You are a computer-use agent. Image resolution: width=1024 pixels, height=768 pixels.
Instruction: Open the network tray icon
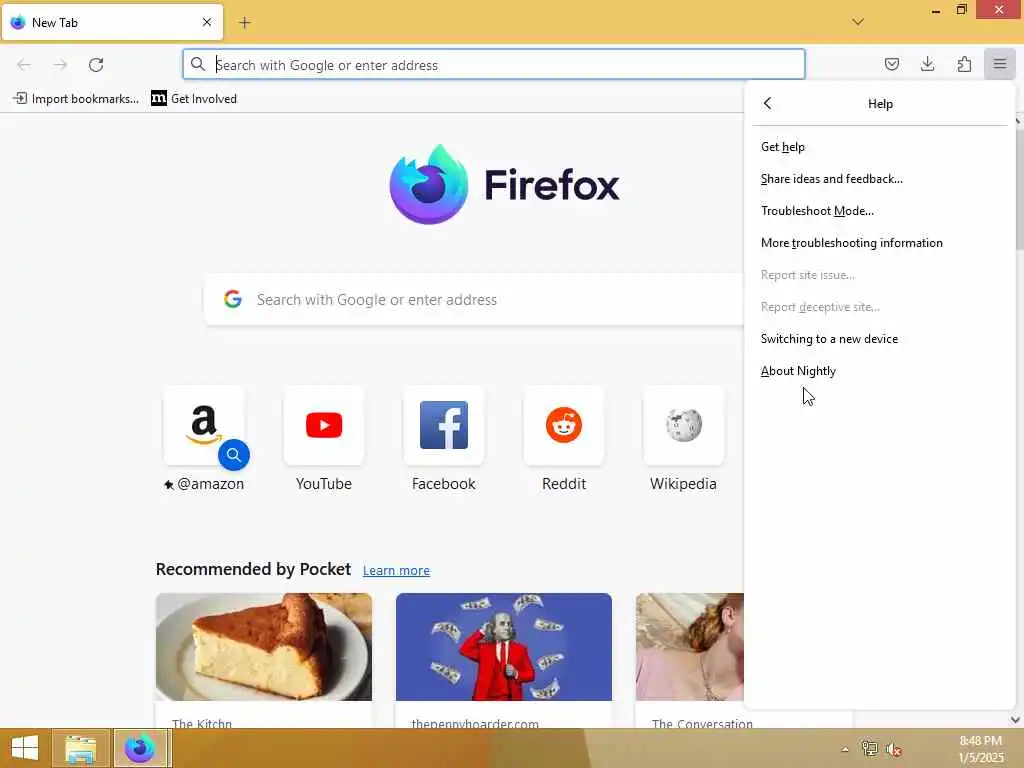[869, 749]
